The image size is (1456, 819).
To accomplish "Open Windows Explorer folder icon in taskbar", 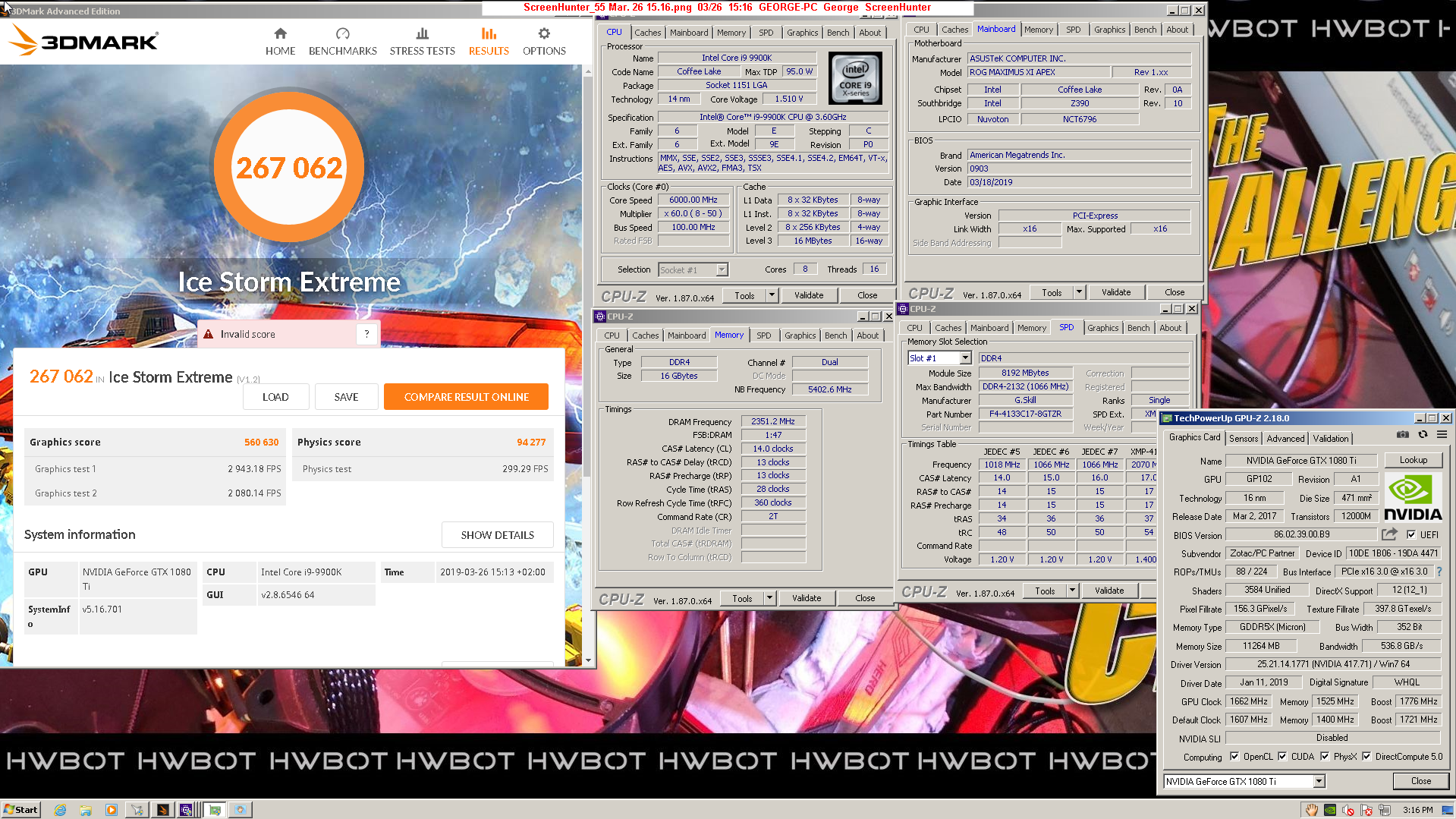I will (x=86, y=810).
